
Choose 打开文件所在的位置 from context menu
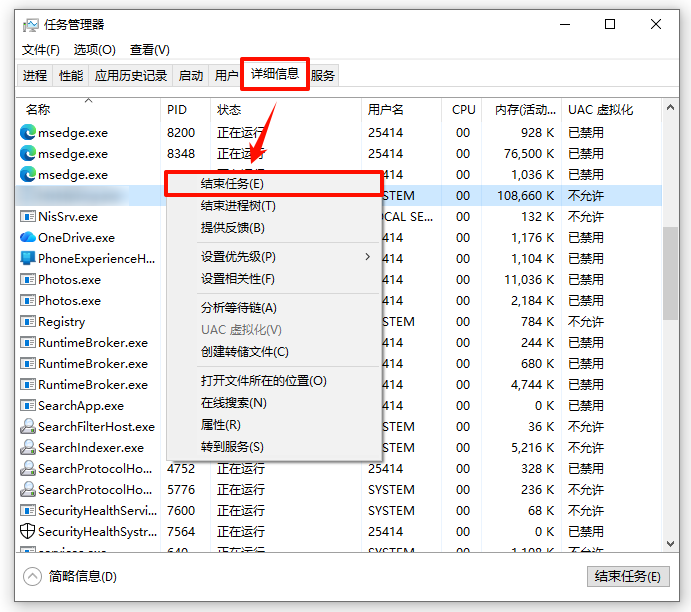click(x=264, y=381)
